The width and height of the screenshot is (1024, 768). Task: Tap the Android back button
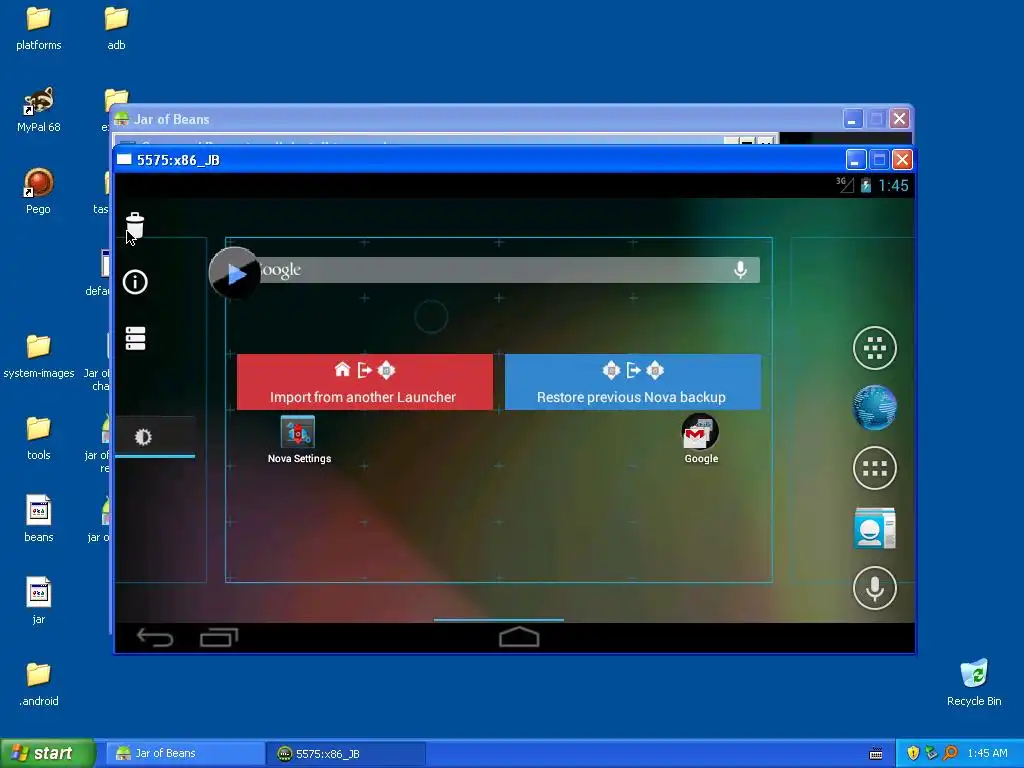pyautogui.click(x=155, y=637)
